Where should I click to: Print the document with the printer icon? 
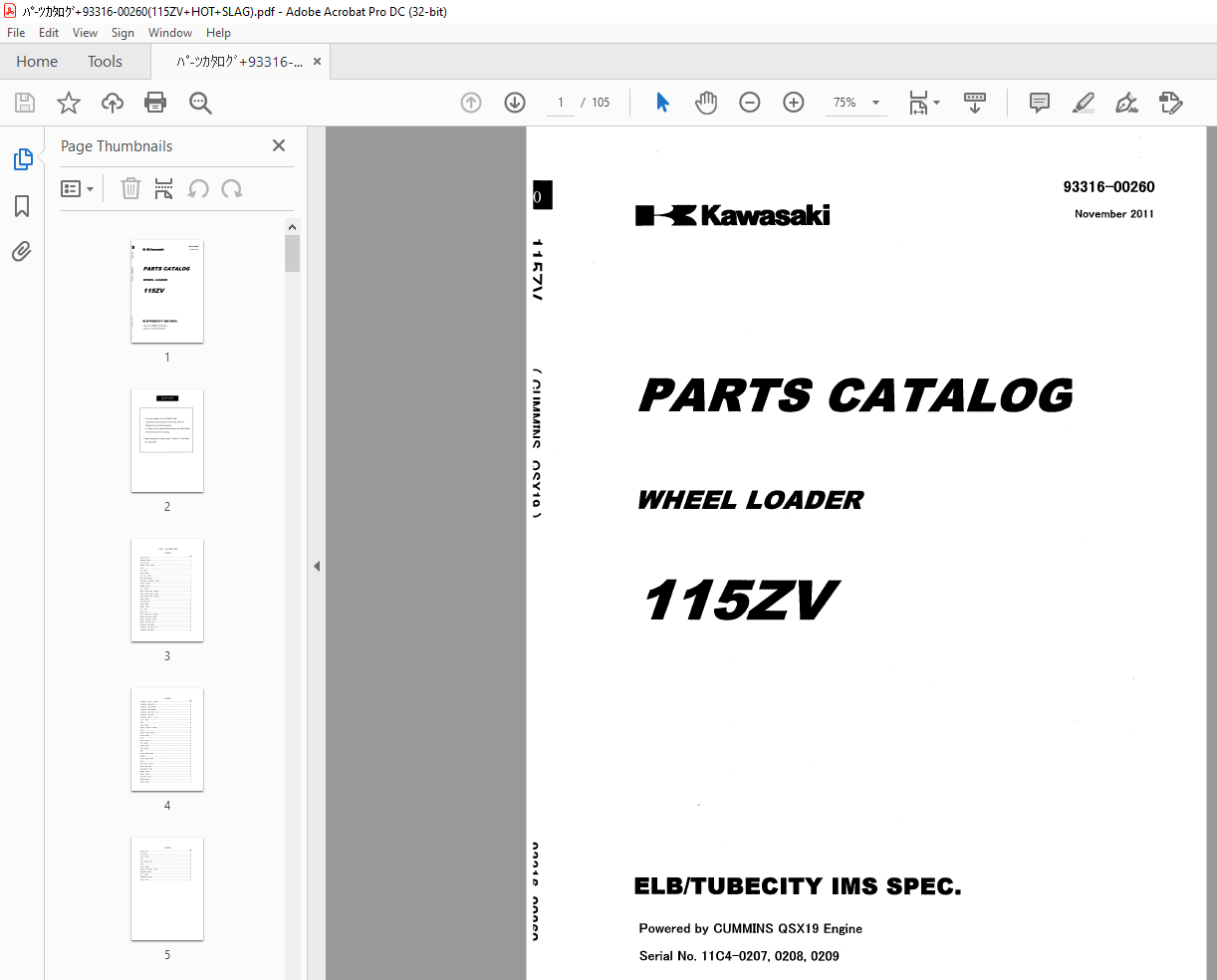coord(155,103)
